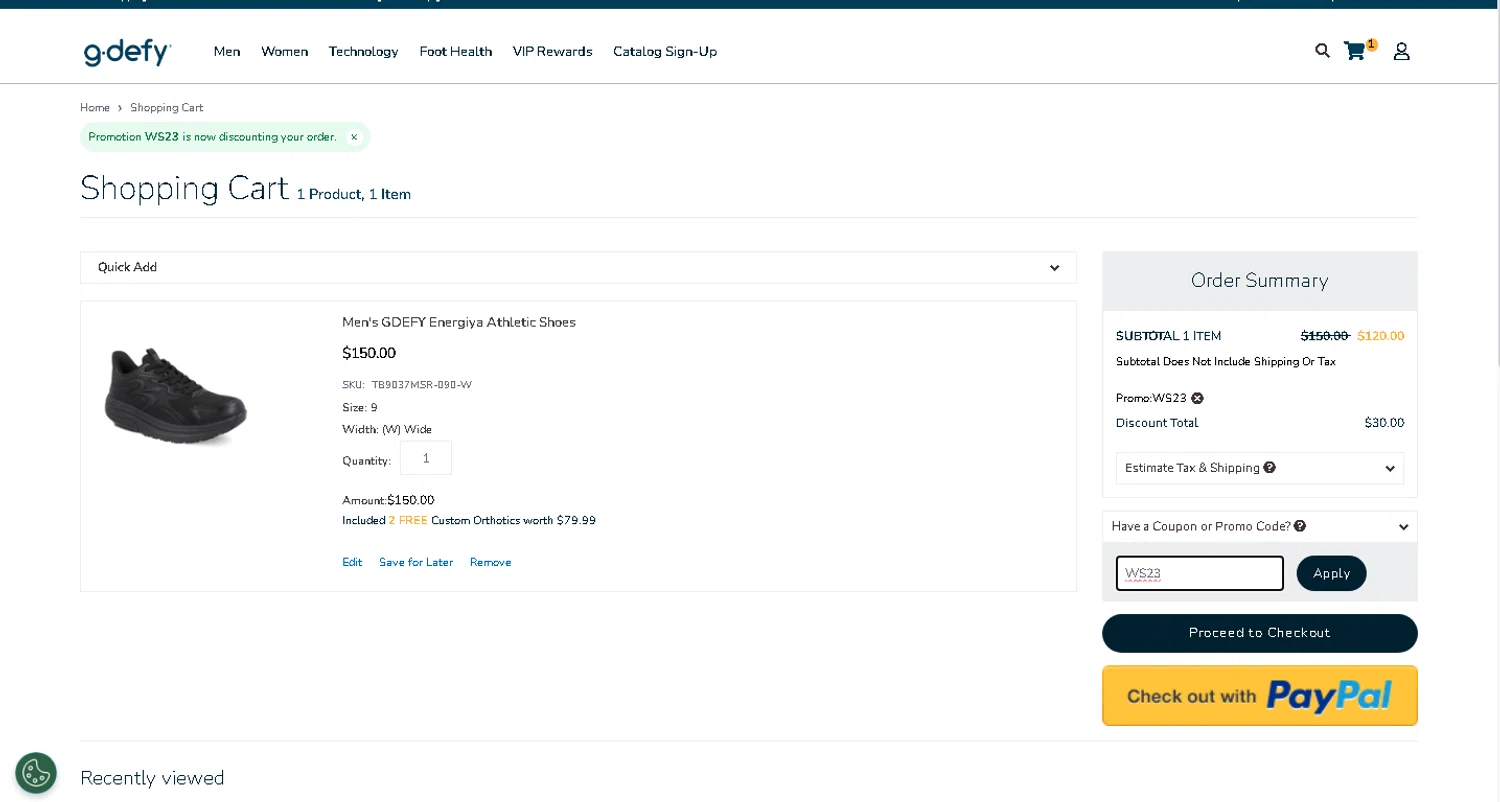Show Estimate Tax & Shipping help icon
The width and height of the screenshot is (1500, 802).
tap(1269, 467)
